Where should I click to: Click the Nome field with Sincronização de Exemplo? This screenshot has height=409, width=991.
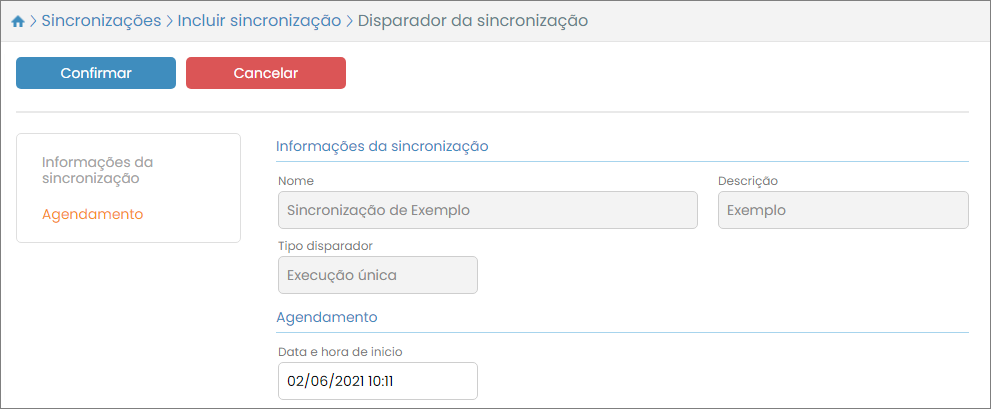[487, 211]
